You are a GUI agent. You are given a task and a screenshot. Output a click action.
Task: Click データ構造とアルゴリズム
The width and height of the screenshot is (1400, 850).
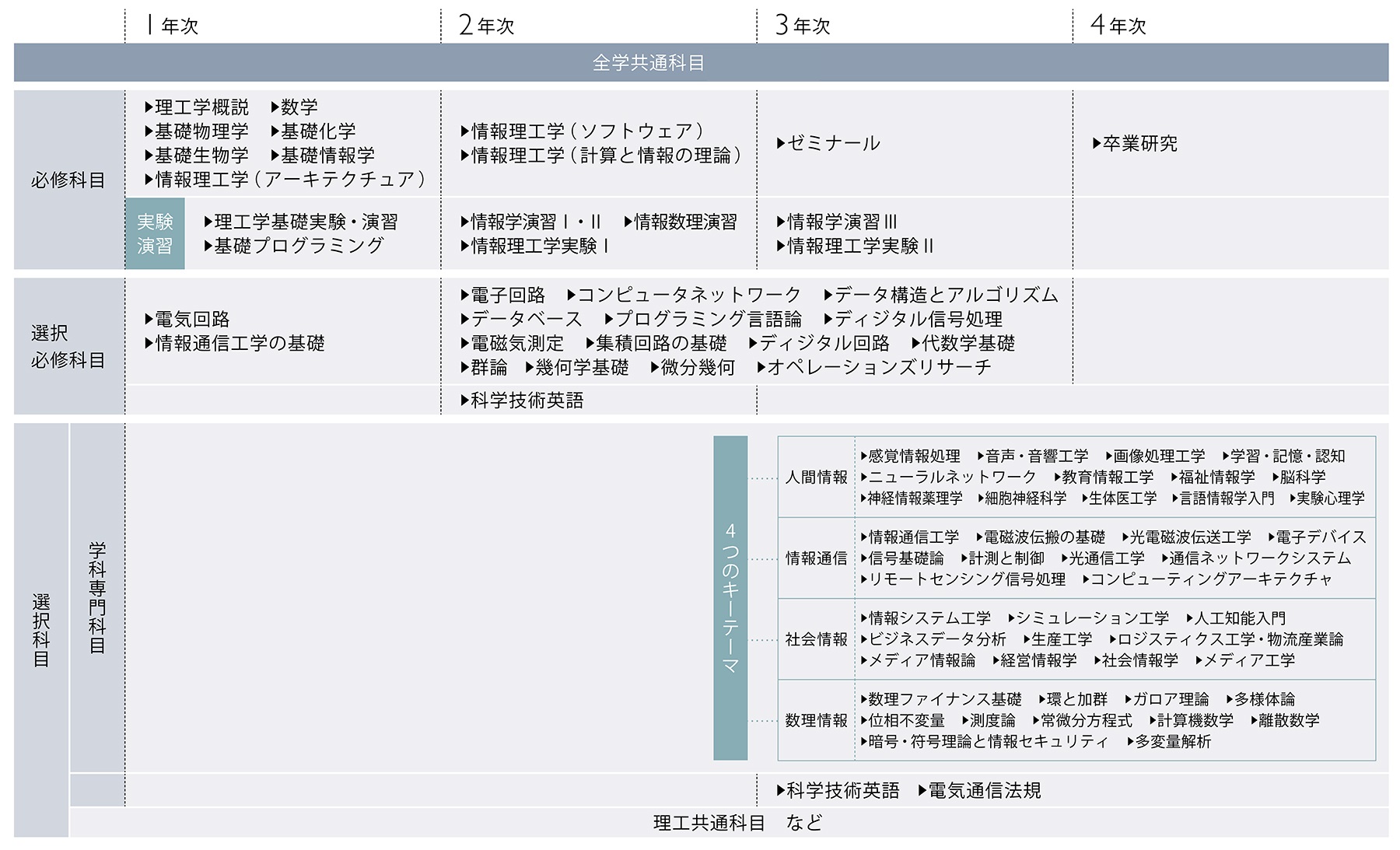pos(941,295)
